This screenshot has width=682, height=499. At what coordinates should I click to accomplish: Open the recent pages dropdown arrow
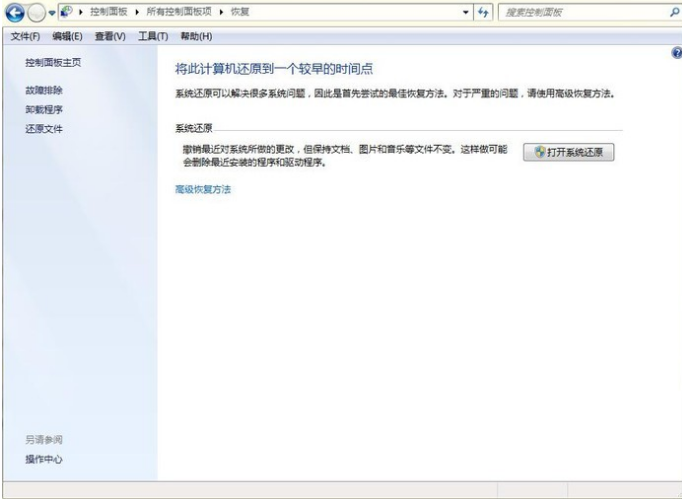52,13
